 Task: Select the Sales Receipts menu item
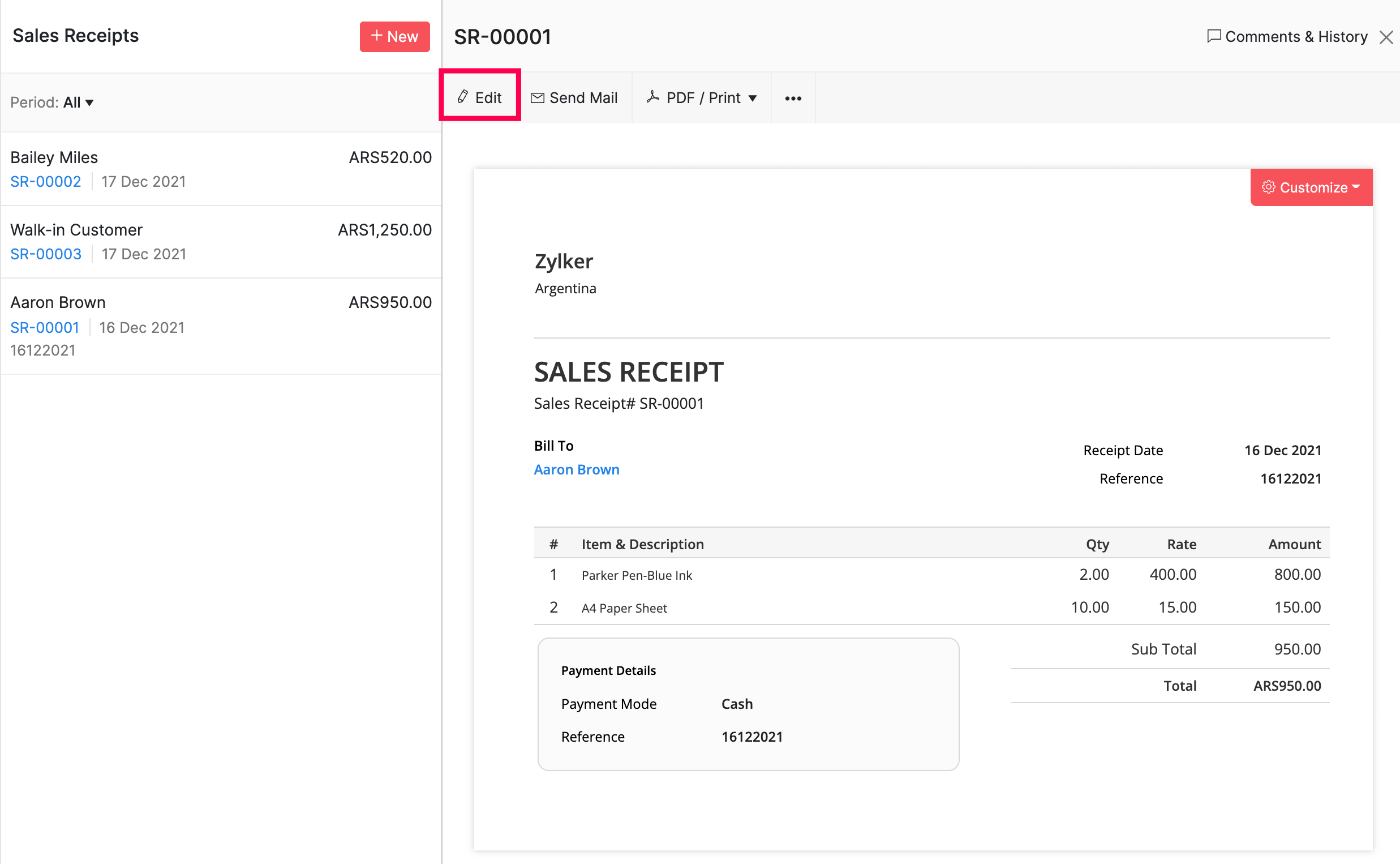[x=75, y=37]
